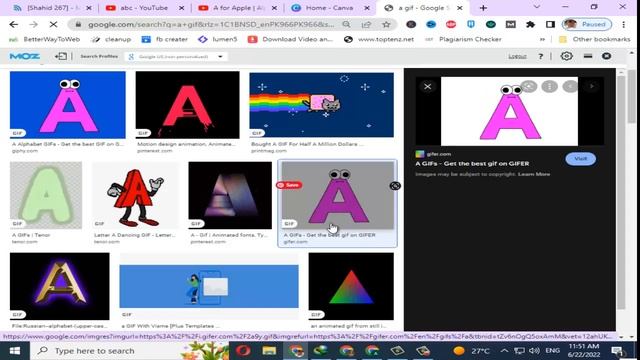This screenshot has width=640, height=360.
Task: Open the BetterWayToWeb bookmark
Action: (x=45, y=40)
